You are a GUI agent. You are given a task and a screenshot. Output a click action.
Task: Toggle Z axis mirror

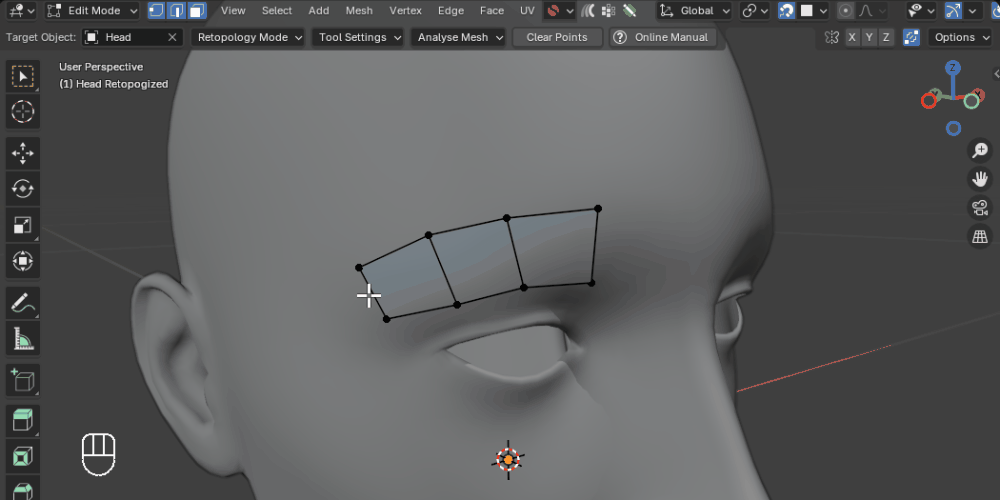[x=886, y=37]
